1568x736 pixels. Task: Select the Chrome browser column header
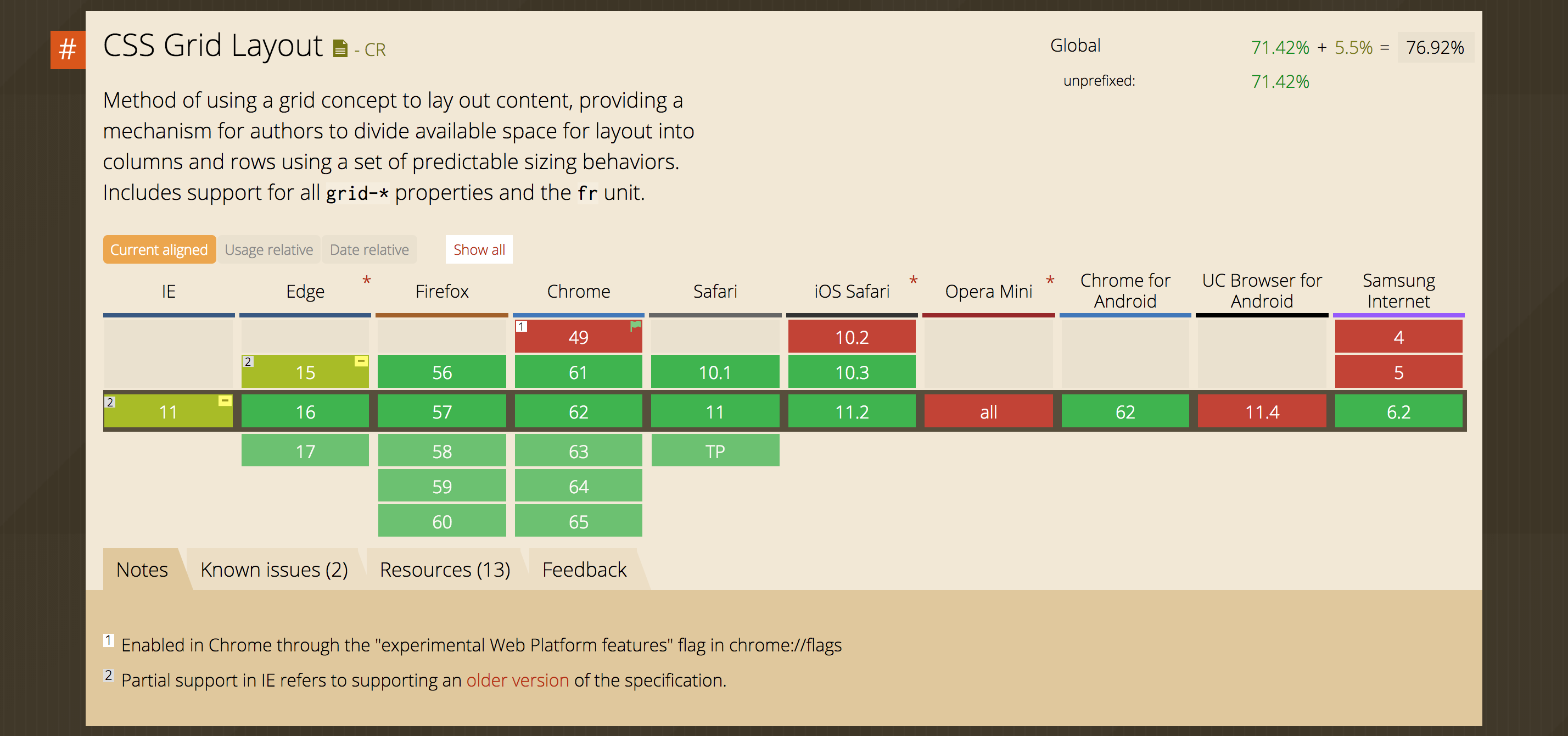coord(578,292)
